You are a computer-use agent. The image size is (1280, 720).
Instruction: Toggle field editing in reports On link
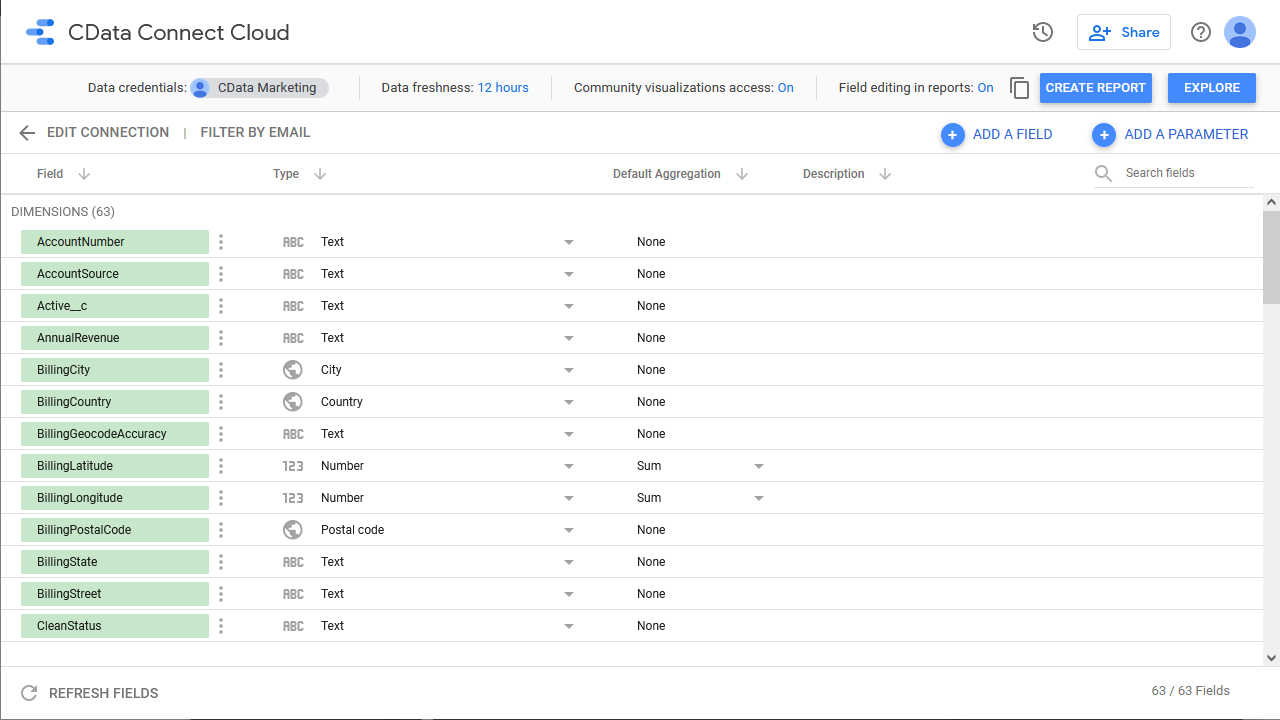(x=986, y=88)
